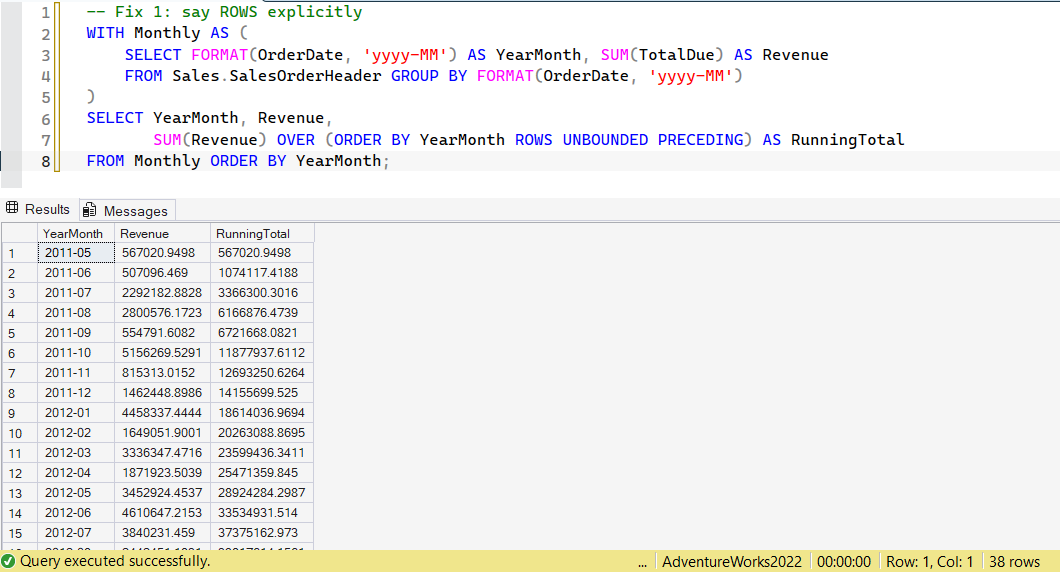The height and width of the screenshot is (572, 1060).
Task: Click the green query success checkmark icon
Action: tap(9, 561)
